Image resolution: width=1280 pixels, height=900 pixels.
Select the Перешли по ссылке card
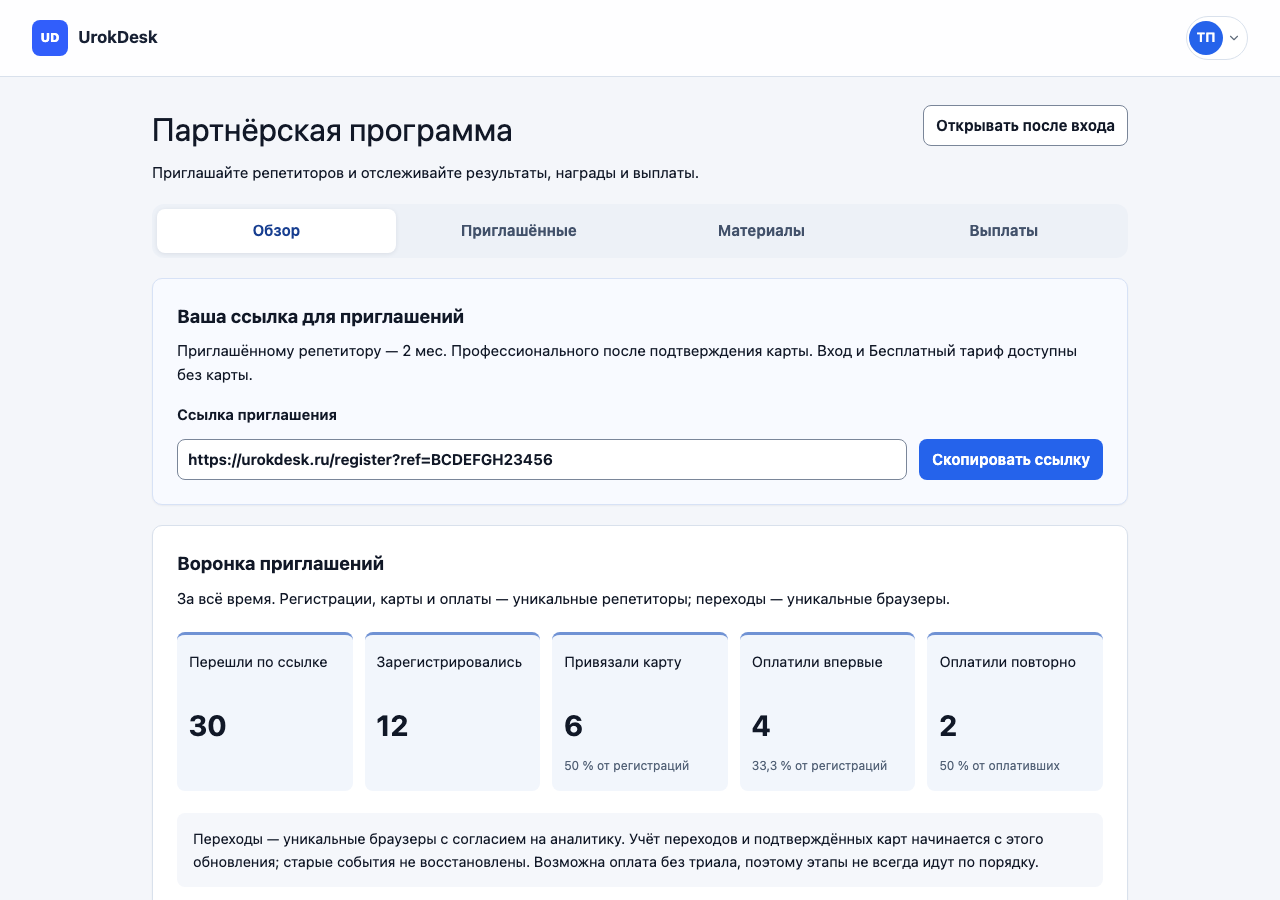pos(265,711)
